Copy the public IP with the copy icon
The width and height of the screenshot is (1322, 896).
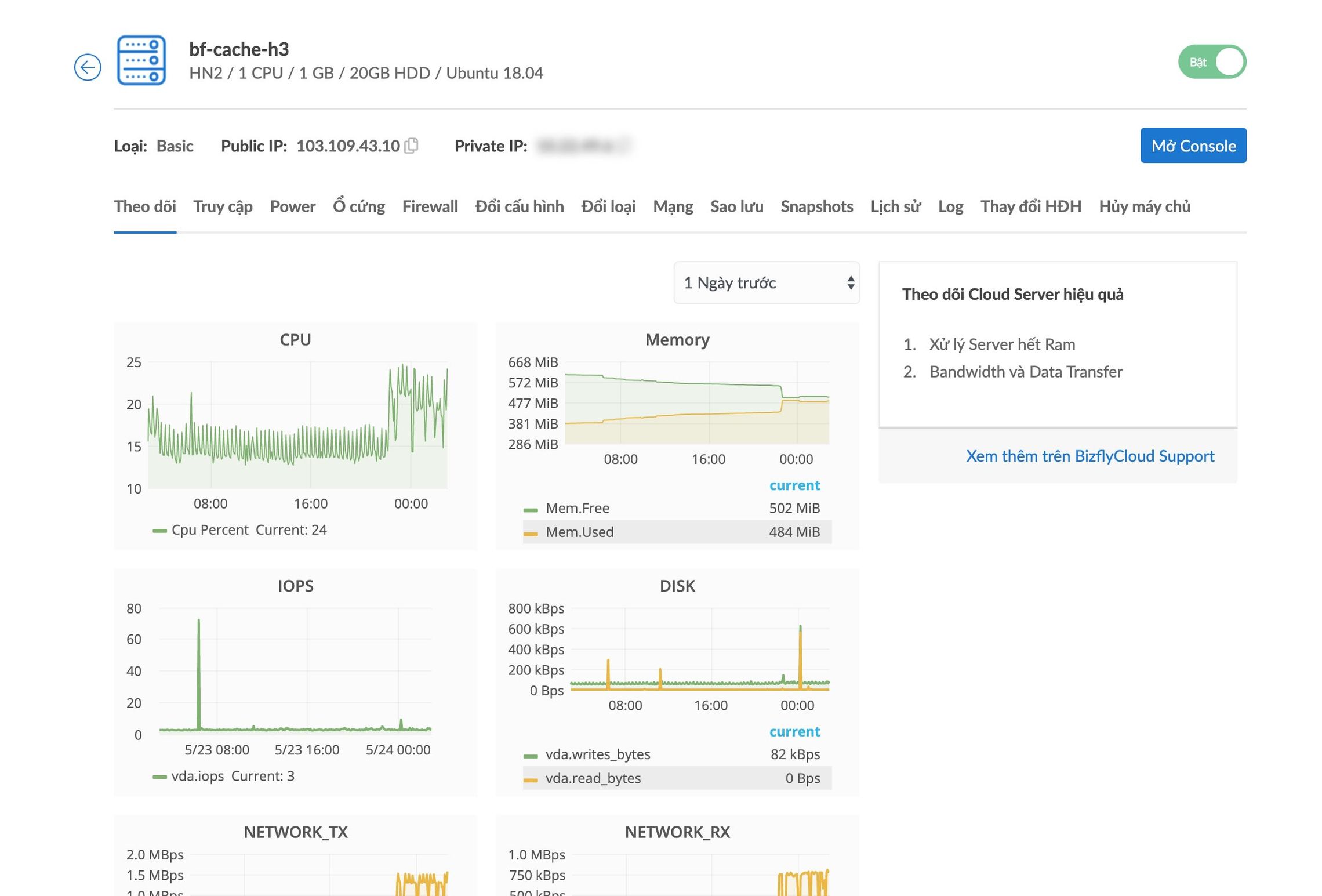click(411, 146)
